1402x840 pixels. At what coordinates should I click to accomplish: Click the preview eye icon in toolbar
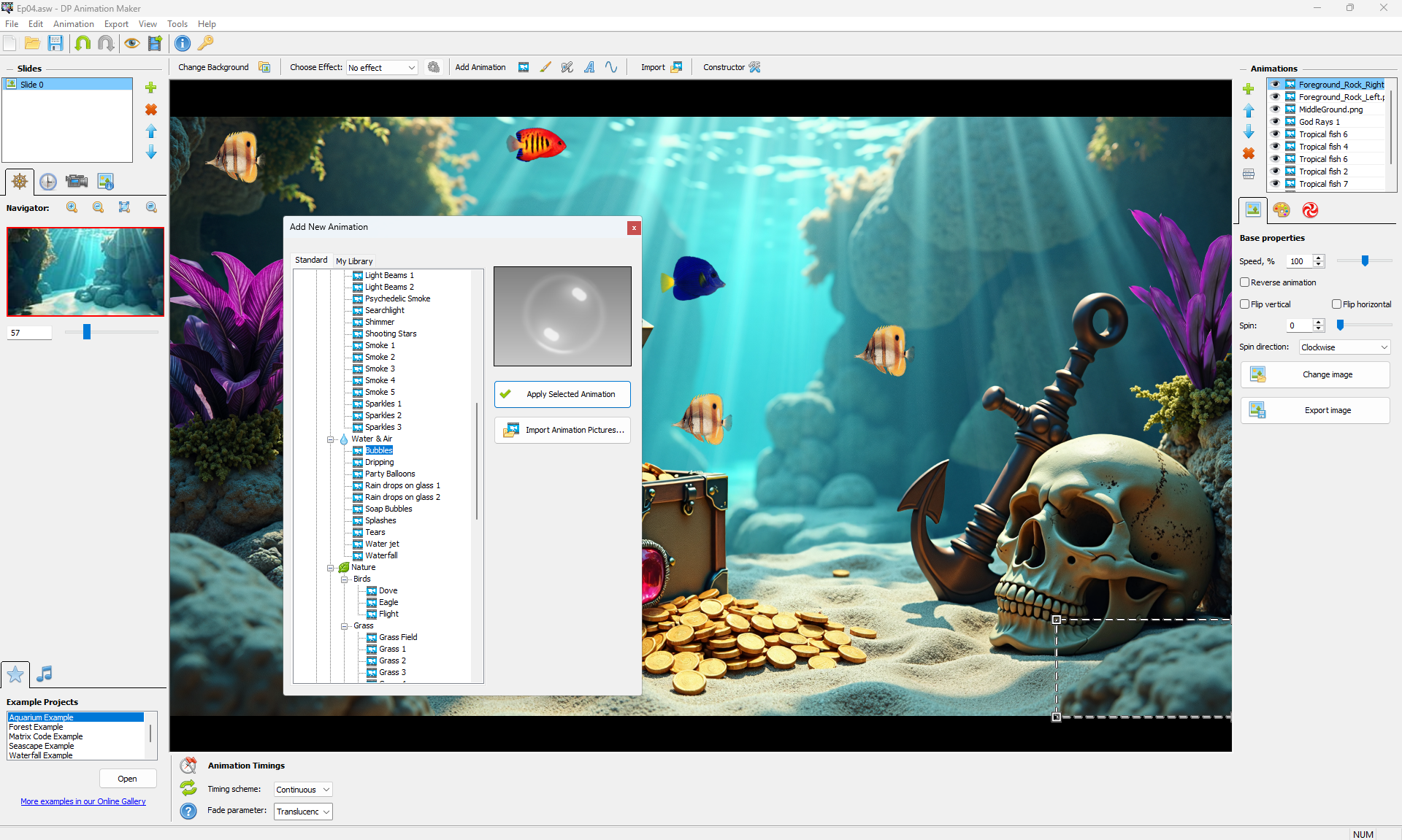tap(131, 43)
